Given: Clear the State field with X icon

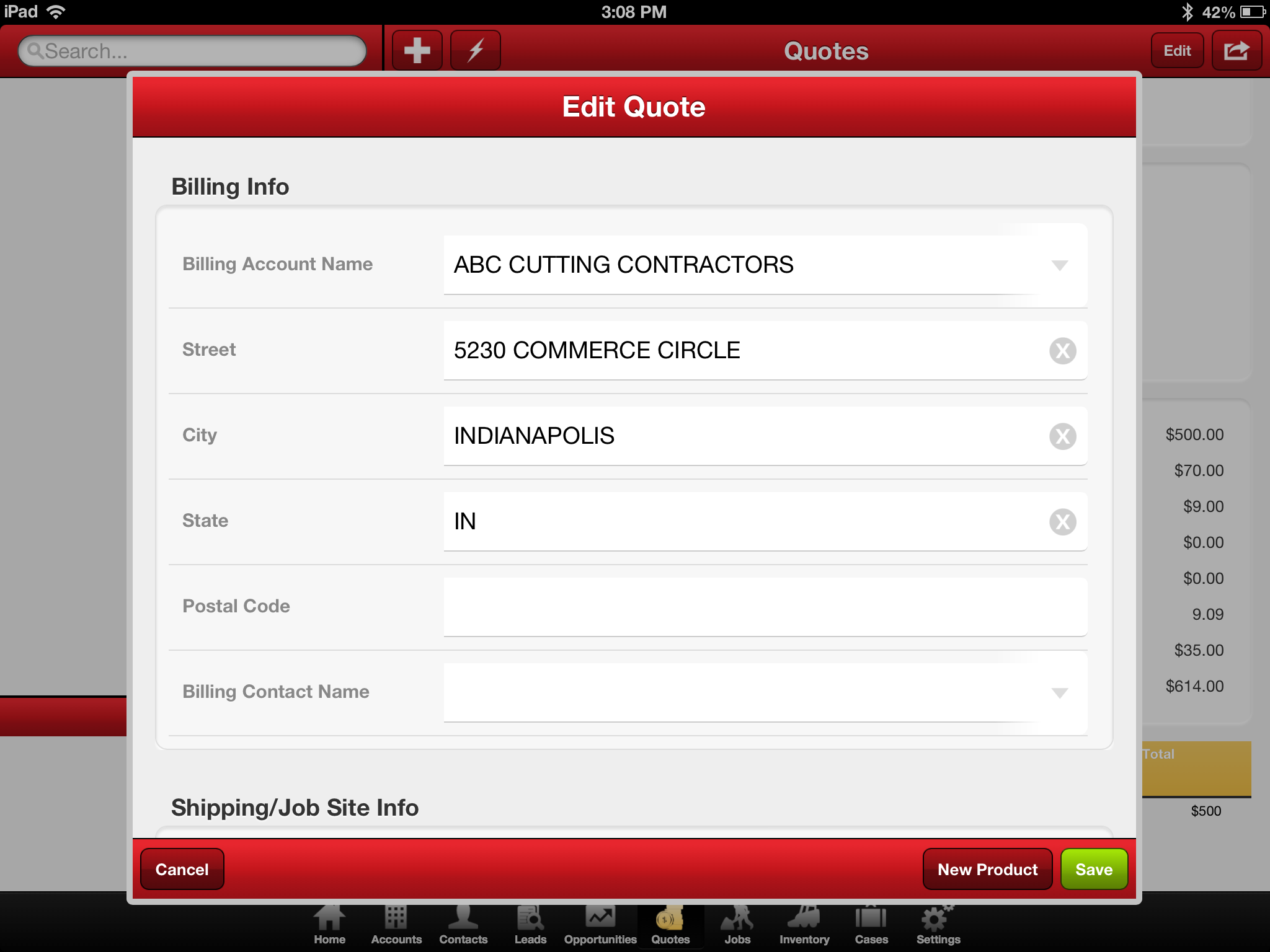Looking at the screenshot, I should (1062, 522).
